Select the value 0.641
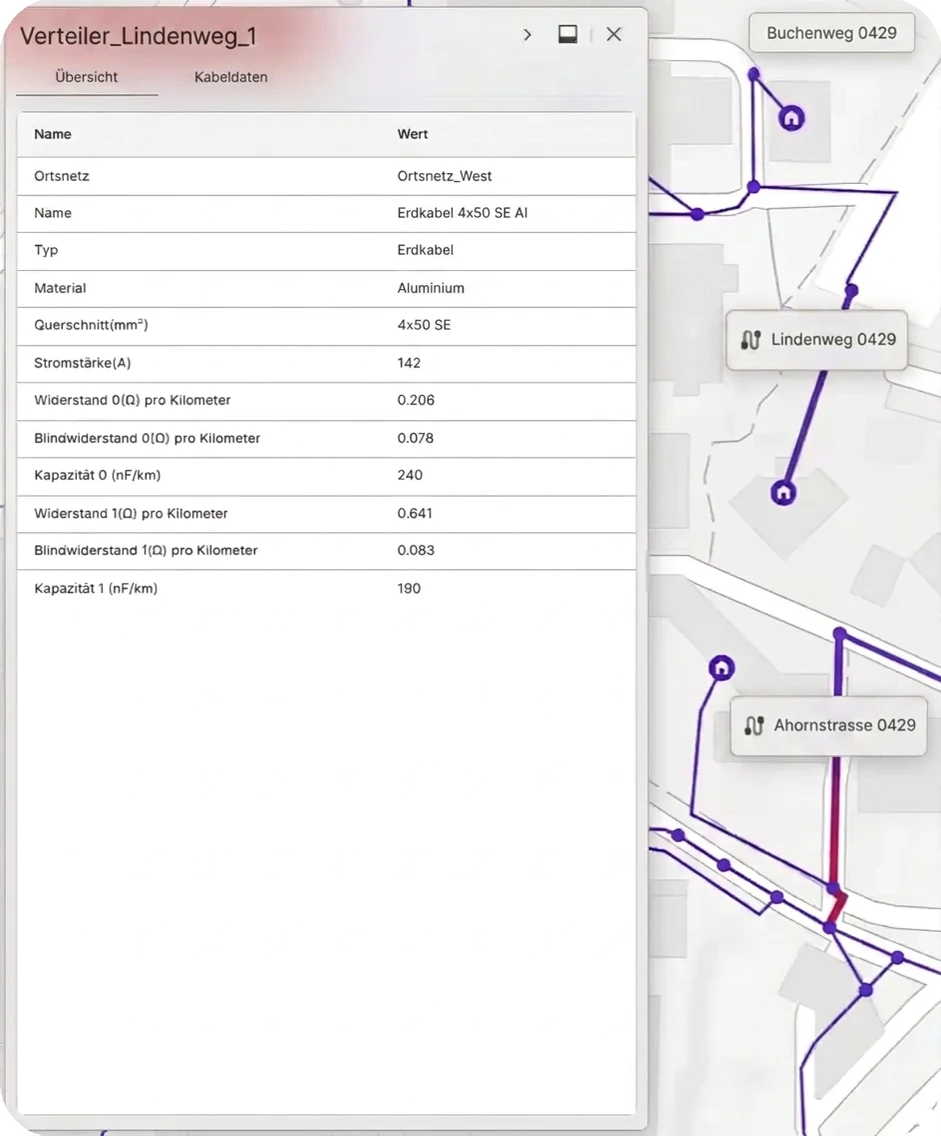Screen dimensions: 941x1136 [x=414, y=514]
